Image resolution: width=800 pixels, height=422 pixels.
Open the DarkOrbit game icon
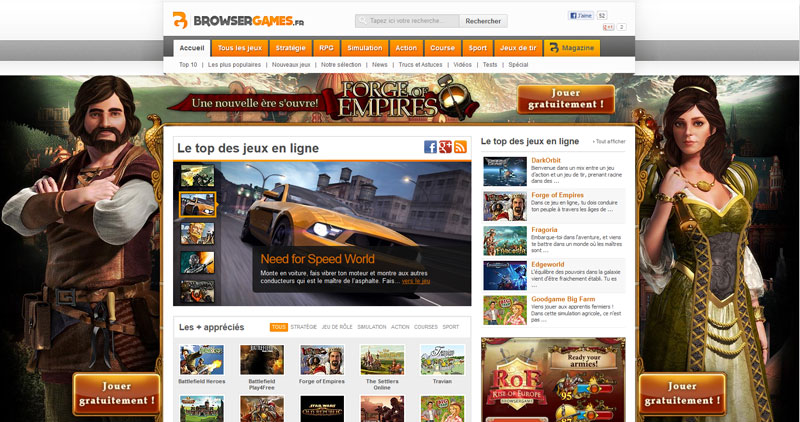pyautogui.click(x=505, y=172)
